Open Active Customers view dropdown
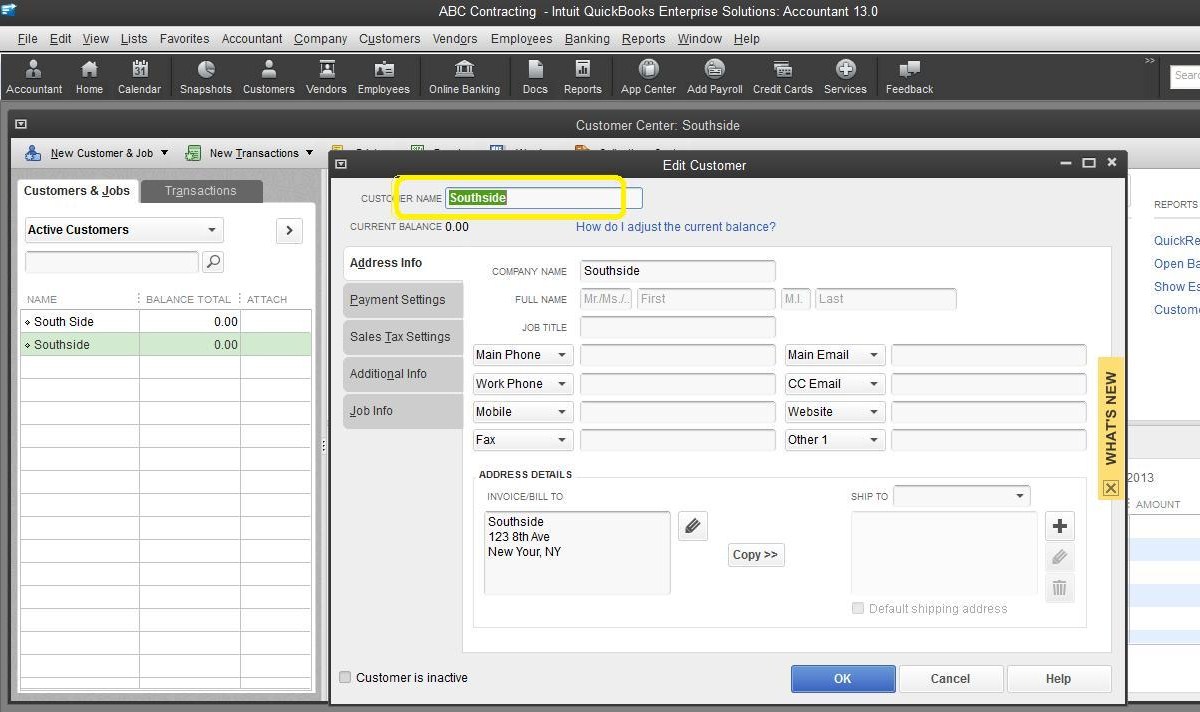 tap(124, 230)
